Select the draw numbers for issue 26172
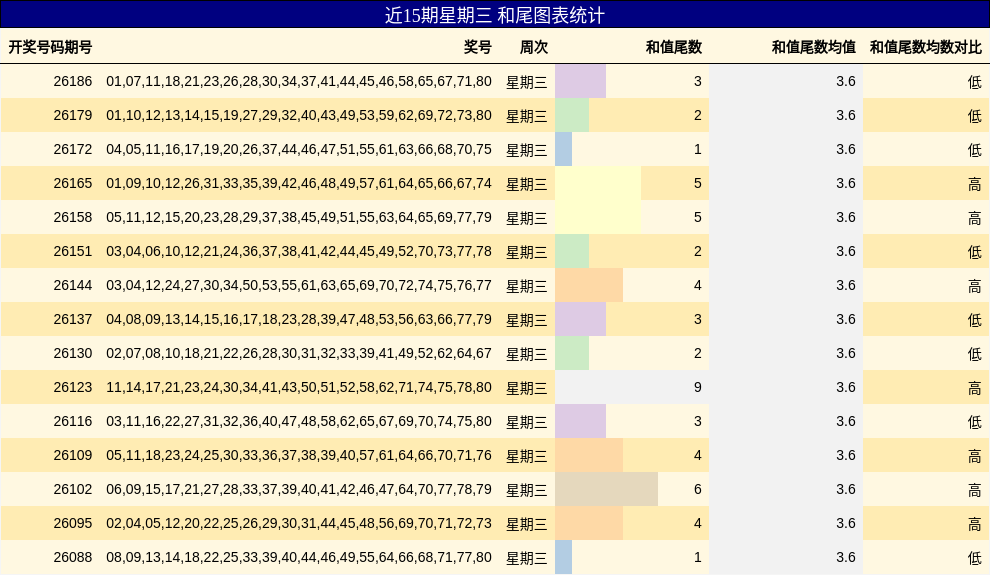The height and width of the screenshot is (575, 990). point(299,150)
